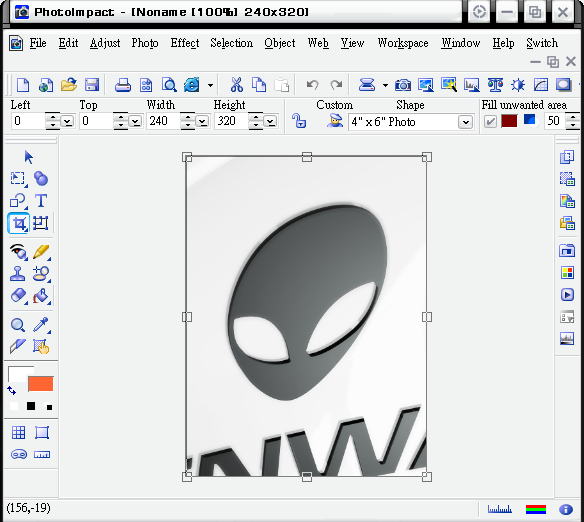The image size is (584, 522).
Task: Toggle Fill unwanted area checkbox
Action: click(490, 121)
